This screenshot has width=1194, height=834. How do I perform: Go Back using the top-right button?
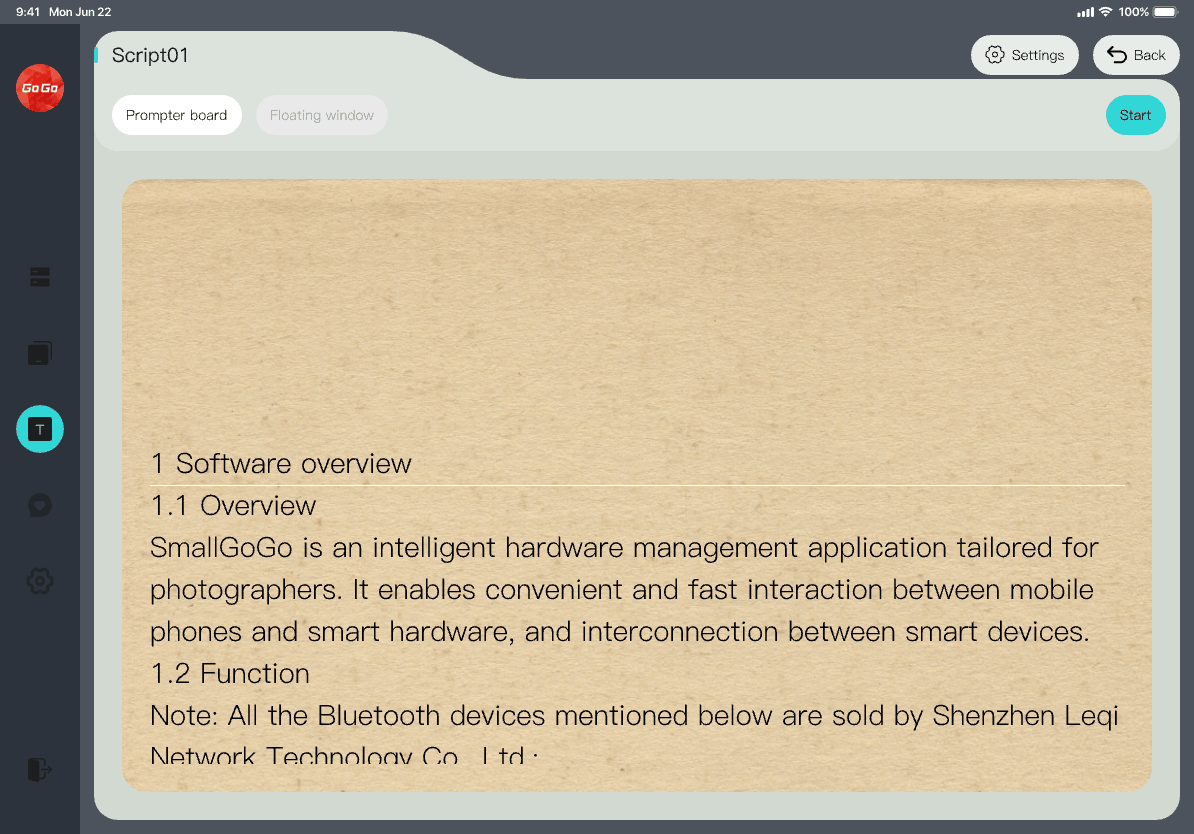click(1136, 55)
